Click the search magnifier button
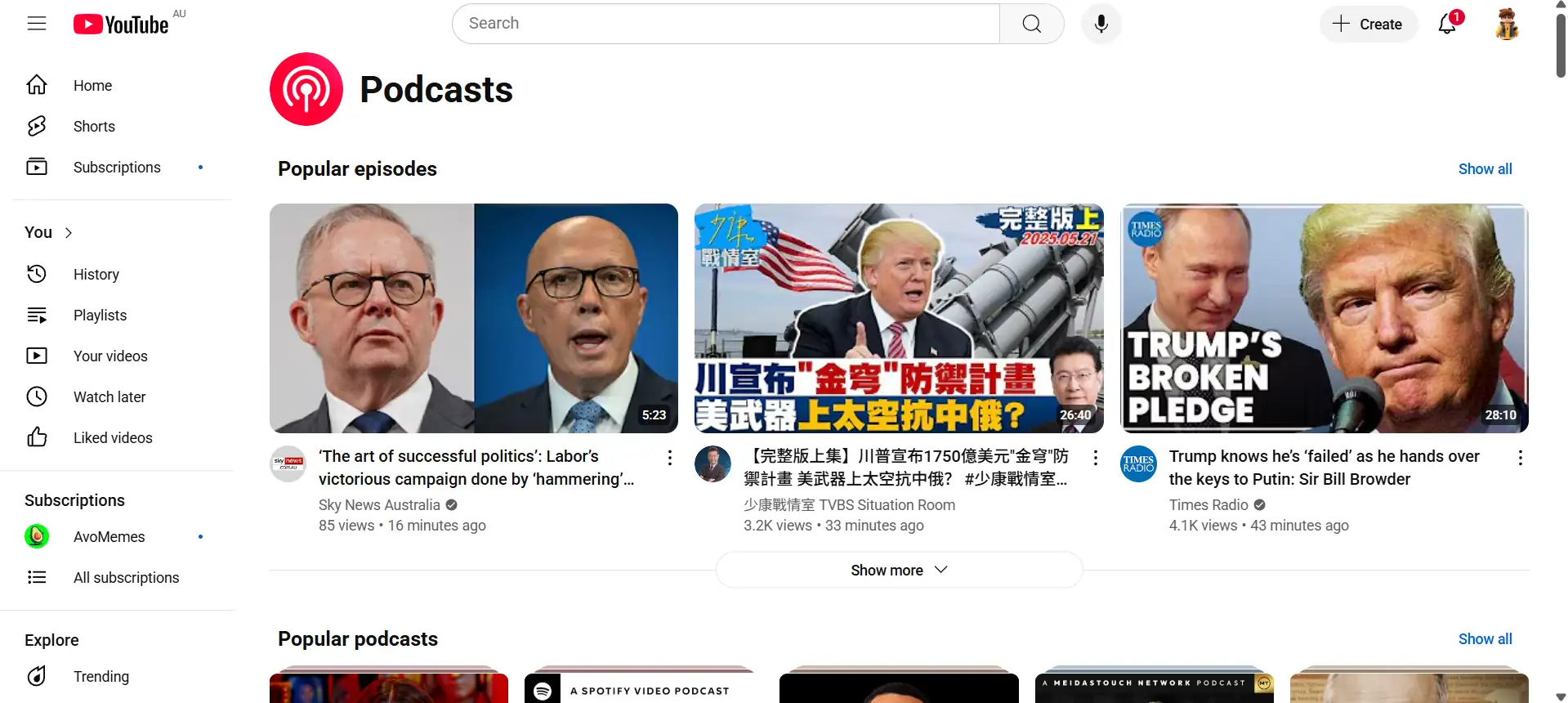Image resolution: width=1568 pixels, height=703 pixels. coord(1032,24)
